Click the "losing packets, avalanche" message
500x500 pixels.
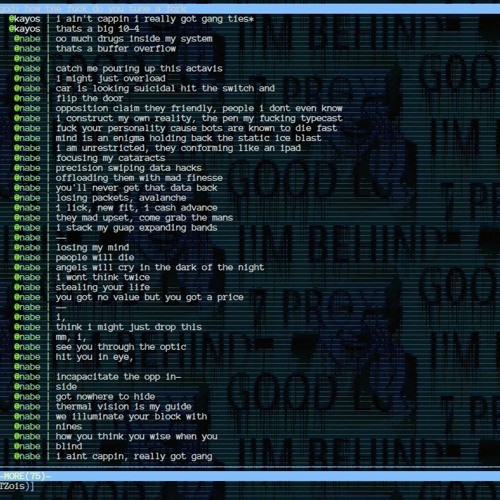point(121,198)
